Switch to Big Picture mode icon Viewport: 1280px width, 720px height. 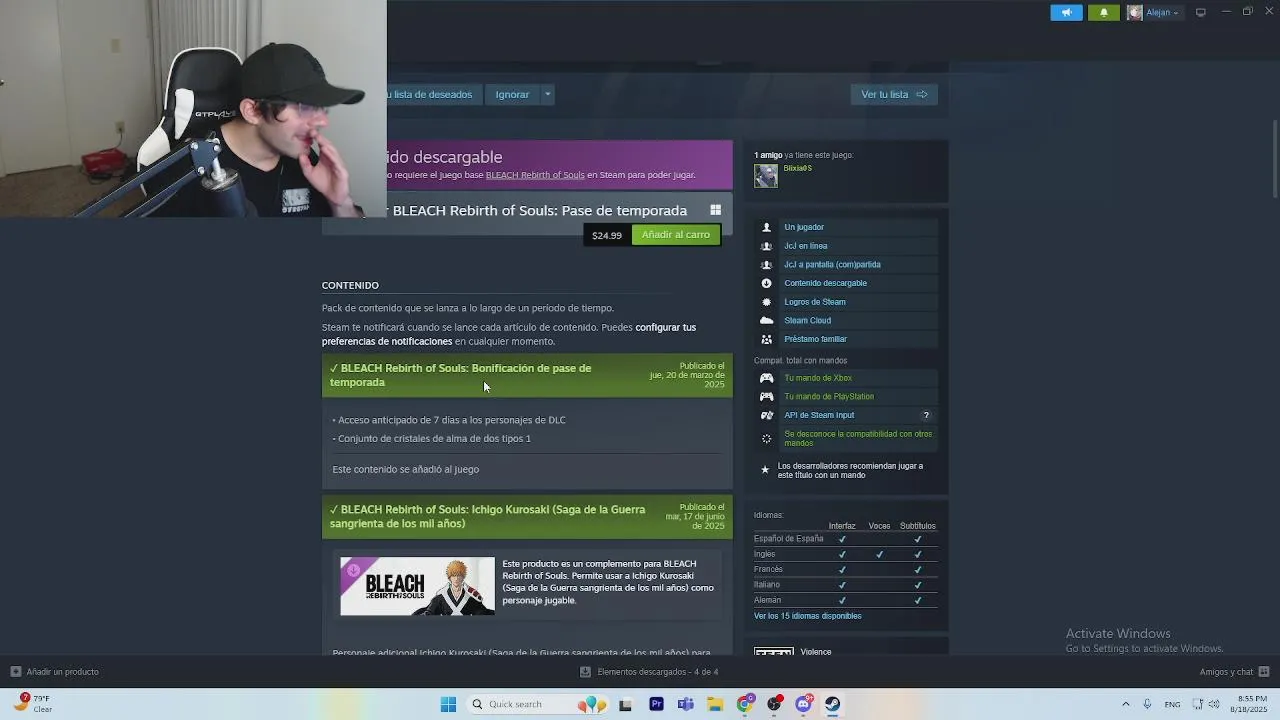coord(1201,12)
